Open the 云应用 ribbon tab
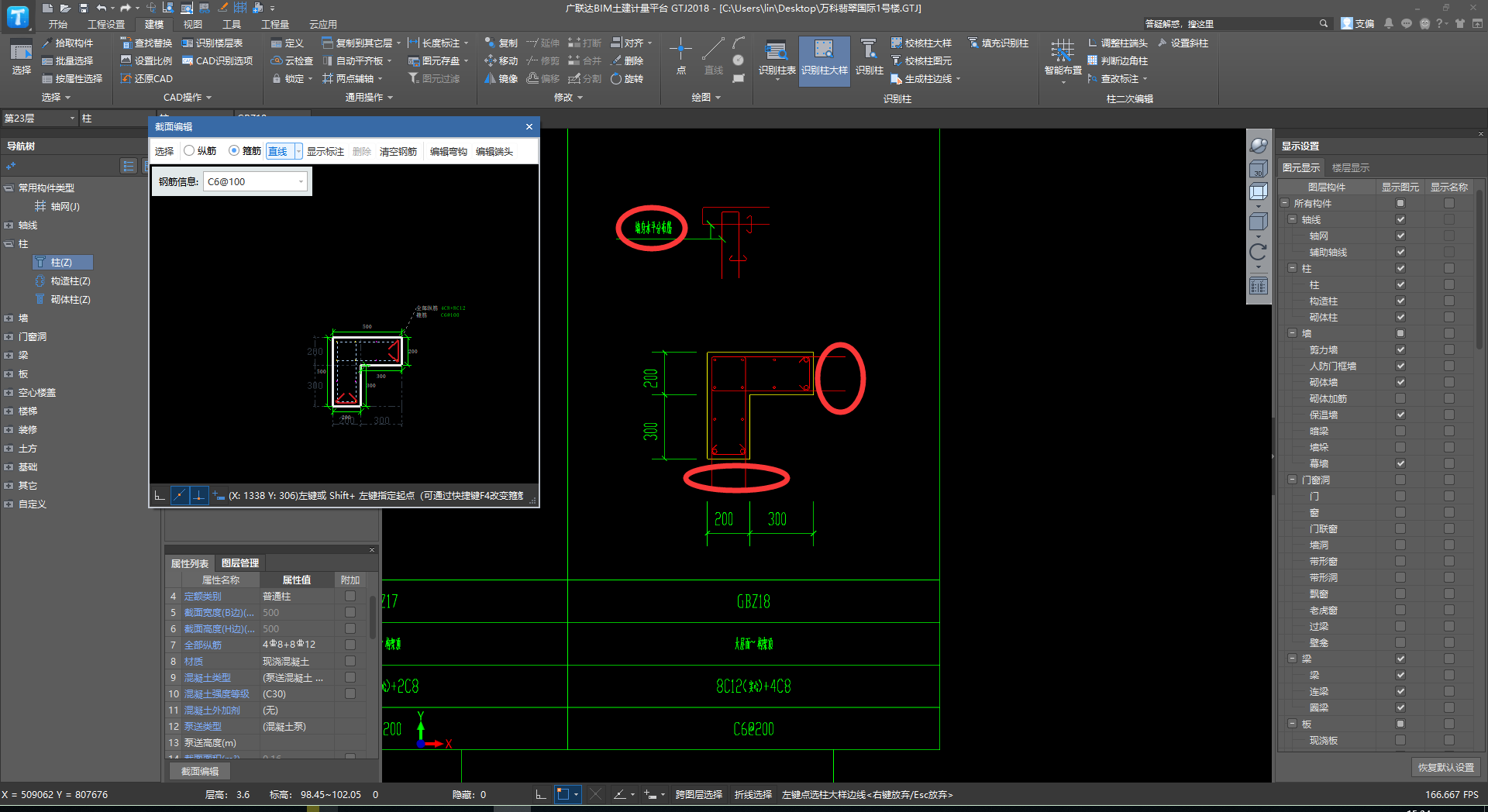The height and width of the screenshot is (812, 1488). (x=322, y=25)
